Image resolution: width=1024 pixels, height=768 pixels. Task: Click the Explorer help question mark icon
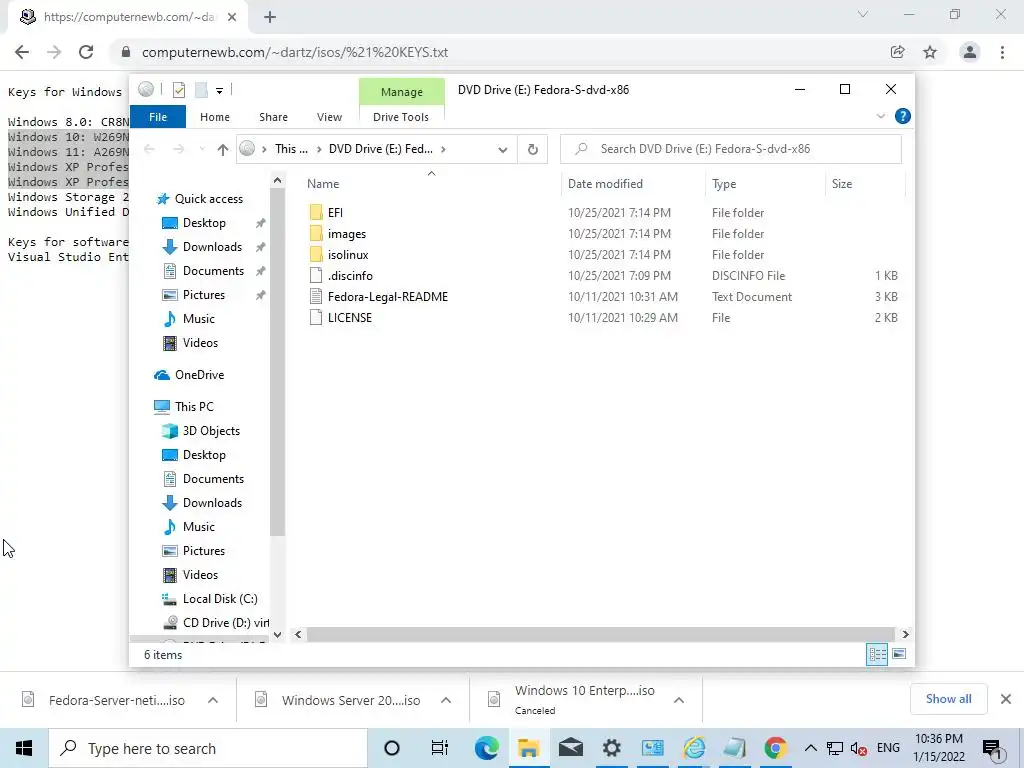click(903, 116)
